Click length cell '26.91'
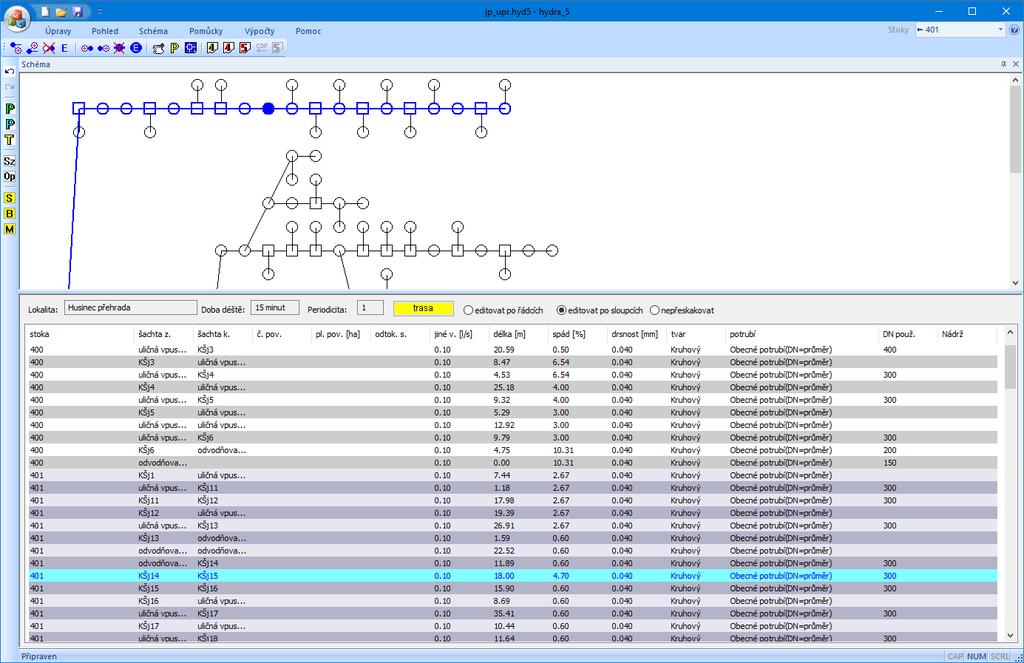 tap(504, 525)
